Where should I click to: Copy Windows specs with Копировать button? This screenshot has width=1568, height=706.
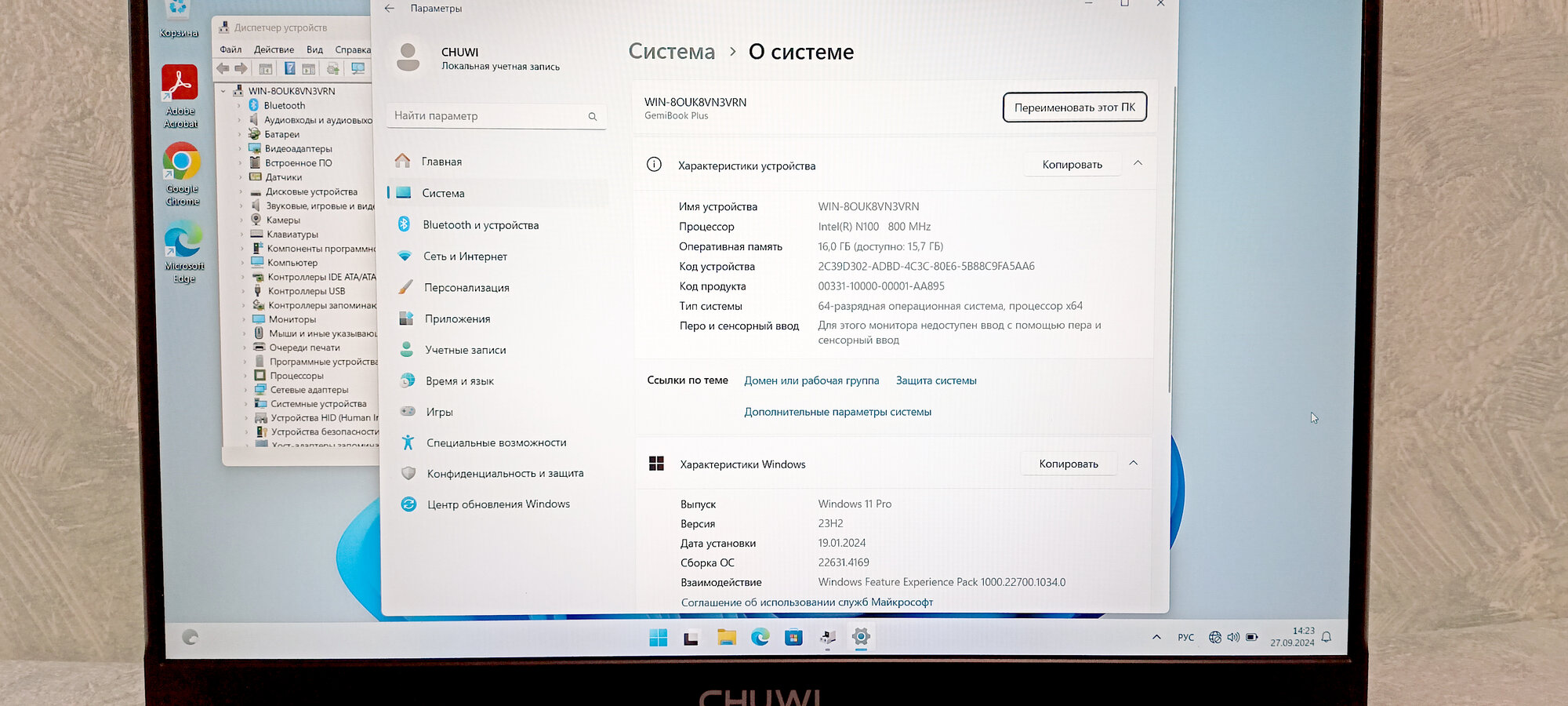1069,464
